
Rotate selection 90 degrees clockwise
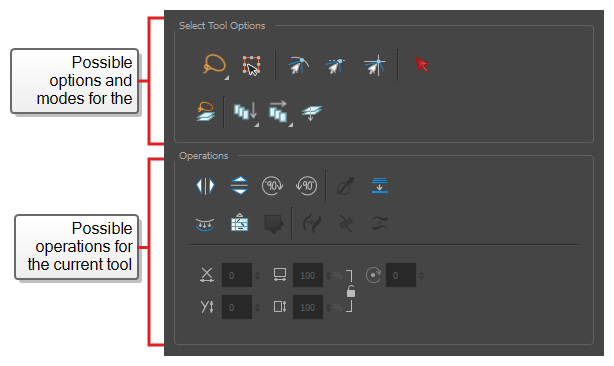(273, 186)
